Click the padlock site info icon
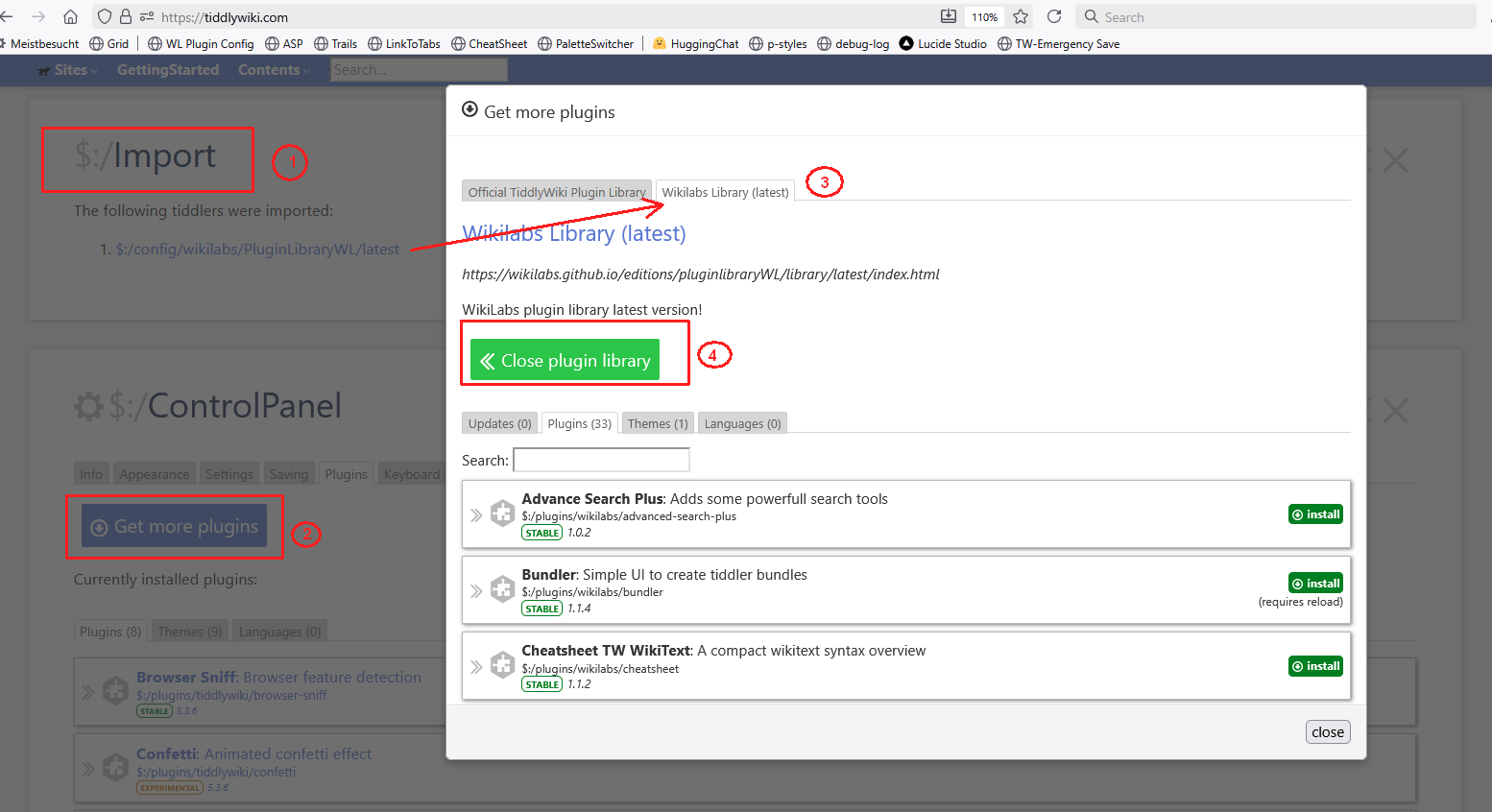The image size is (1492, 812). point(126,16)
